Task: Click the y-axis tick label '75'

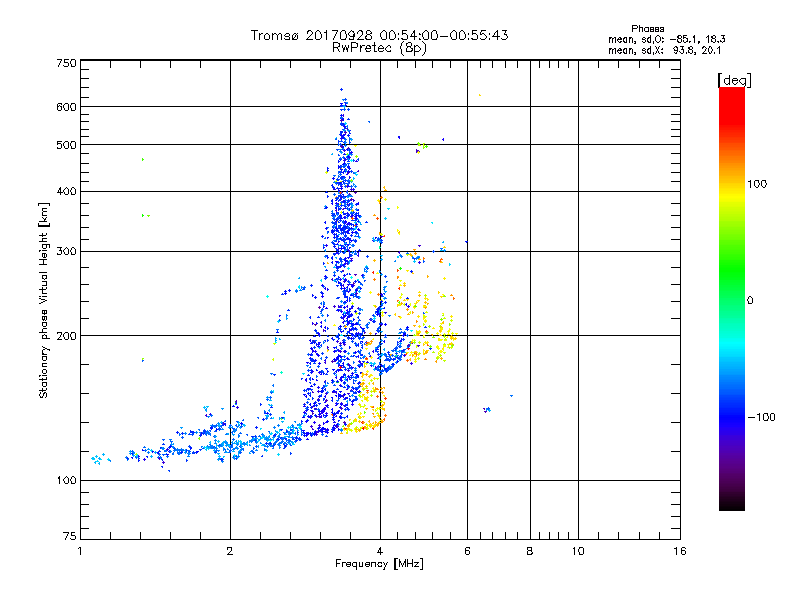Action: point(70,536)
